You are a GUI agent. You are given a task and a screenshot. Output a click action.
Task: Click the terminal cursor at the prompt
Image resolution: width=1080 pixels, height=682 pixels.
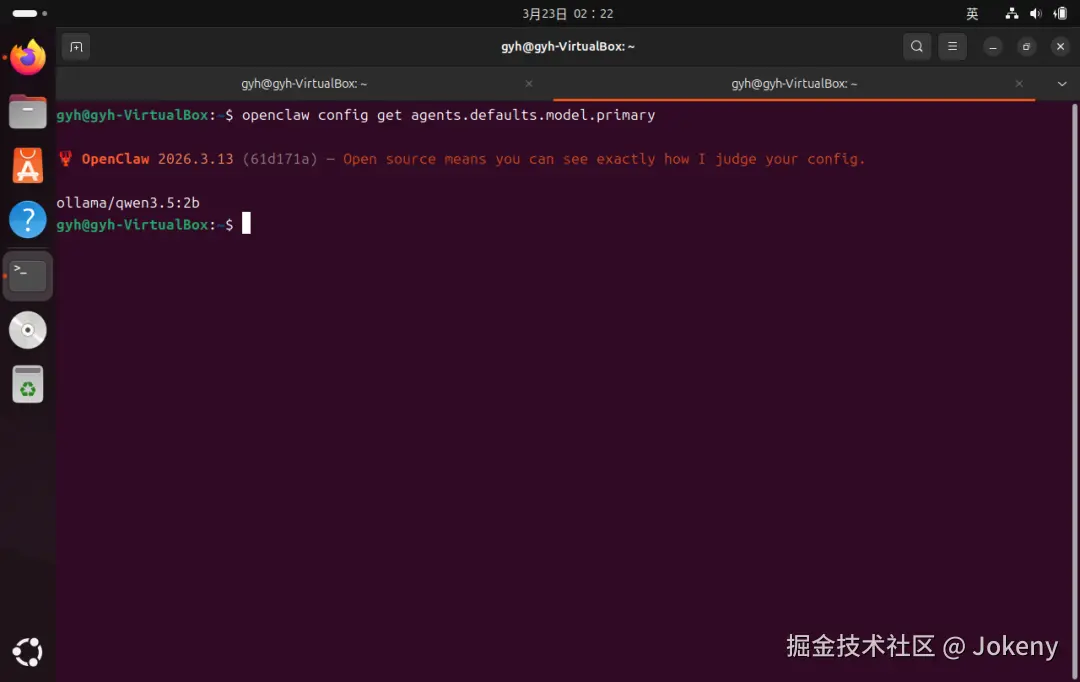tap(247, 224)
